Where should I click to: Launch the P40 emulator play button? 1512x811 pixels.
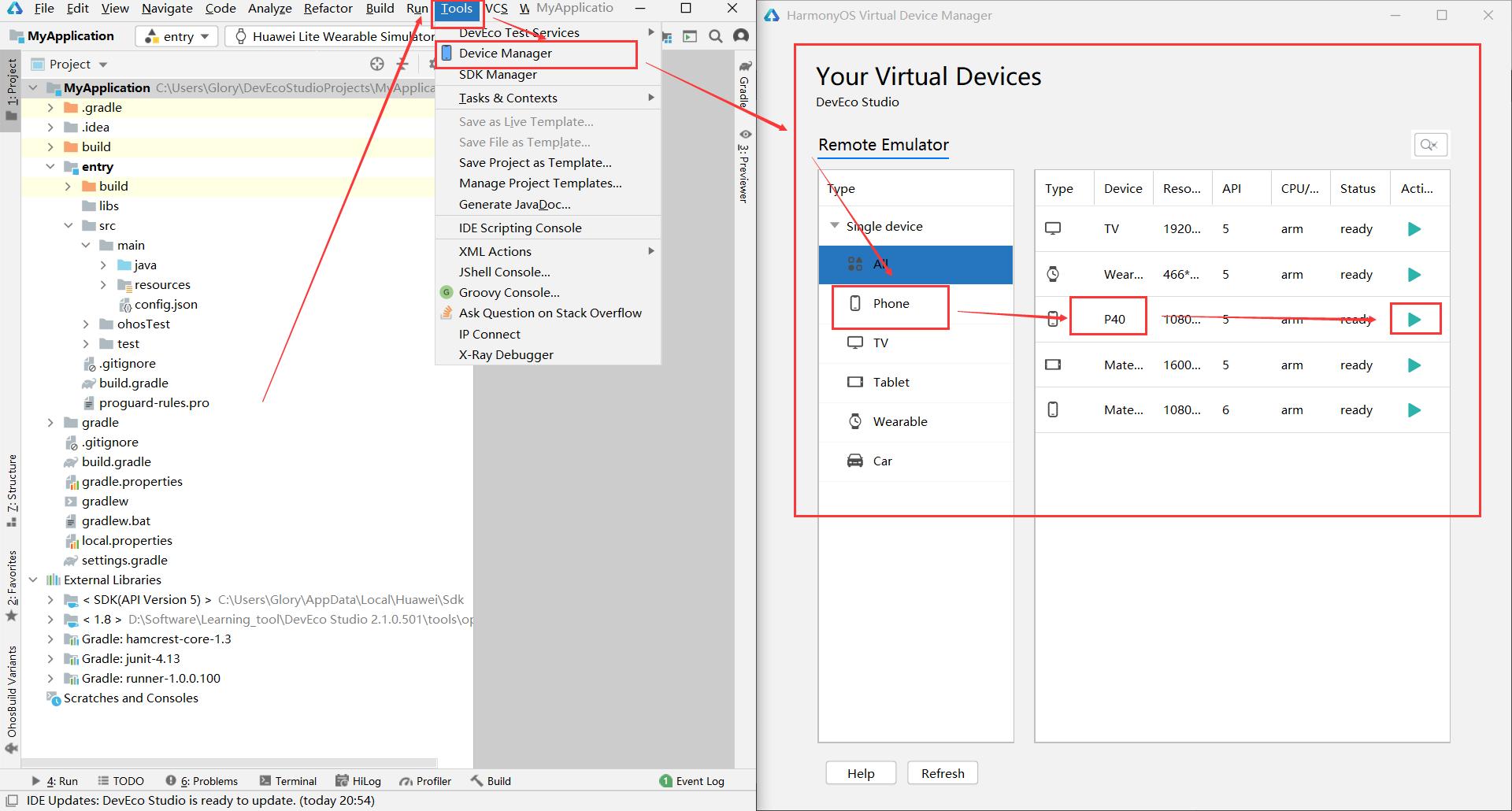(1414, 320)
